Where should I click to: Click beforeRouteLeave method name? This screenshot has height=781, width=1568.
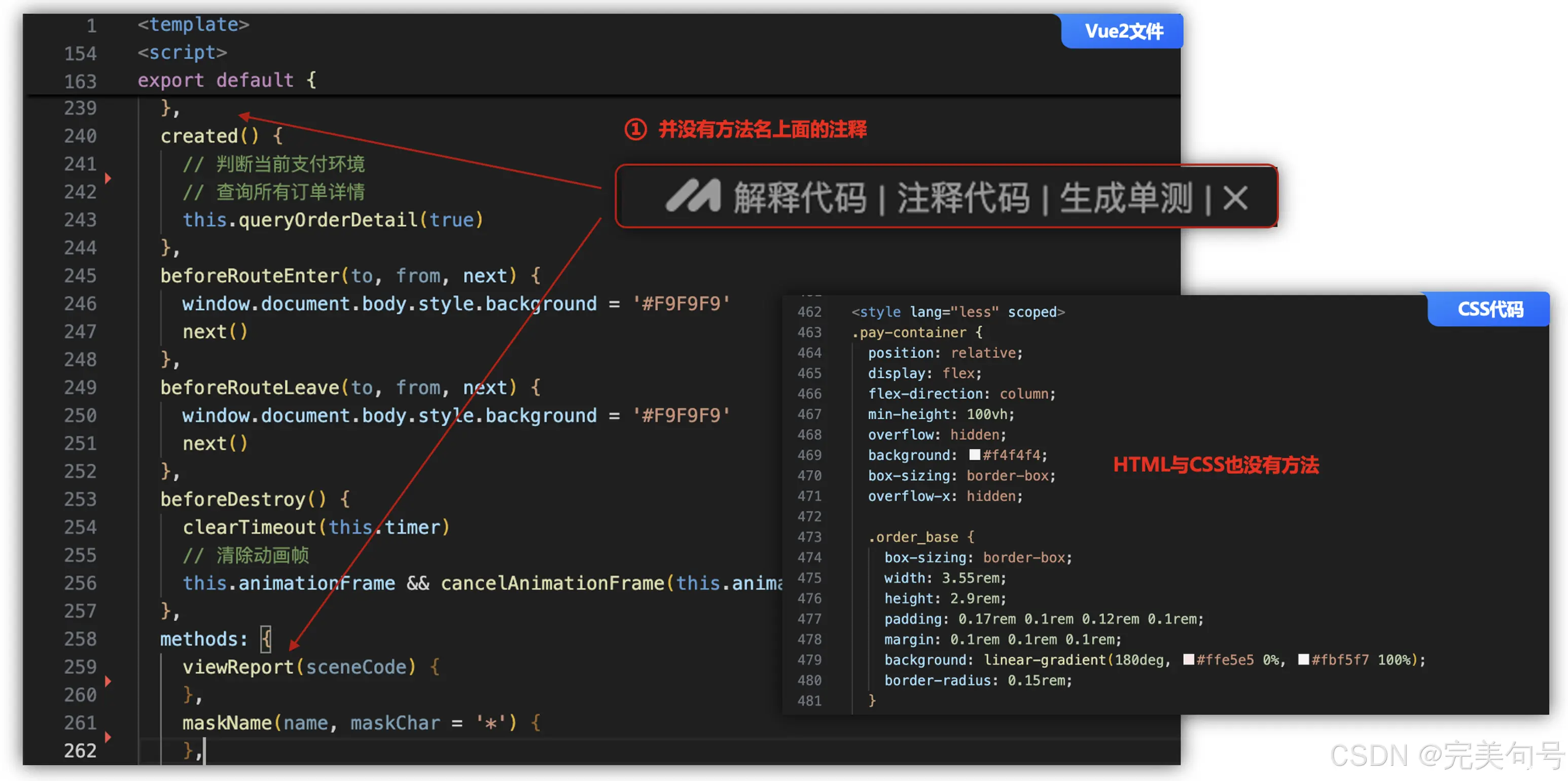tap(250, 387)
